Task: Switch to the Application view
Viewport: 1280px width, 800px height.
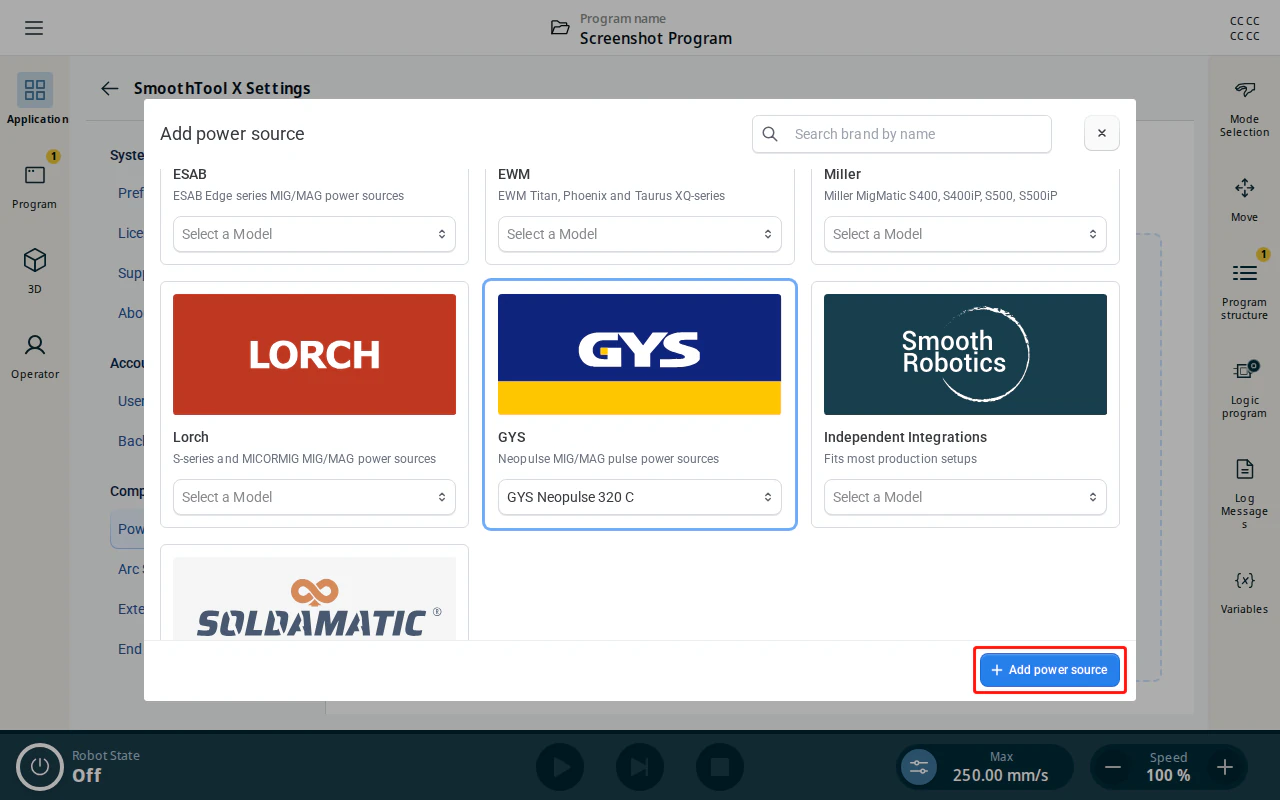Action: tap(36, 100)
